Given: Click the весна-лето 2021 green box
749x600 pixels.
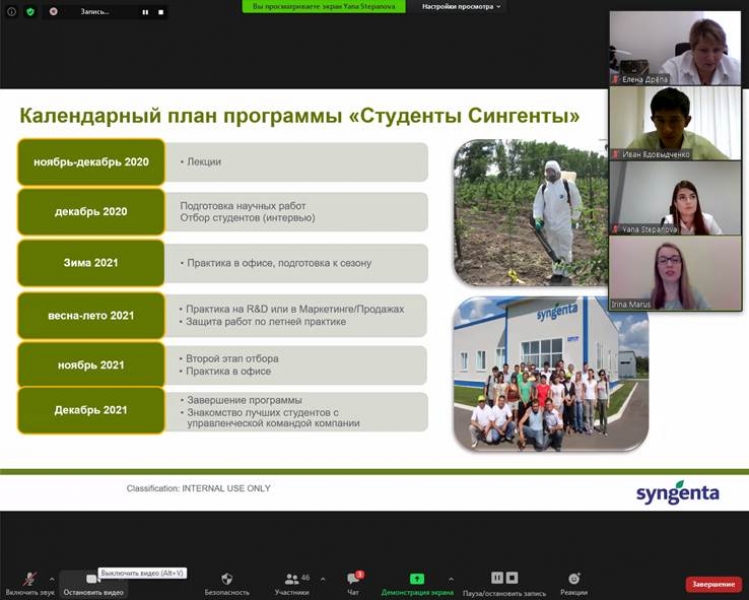Looking at the screenshot, I should 91,316.
